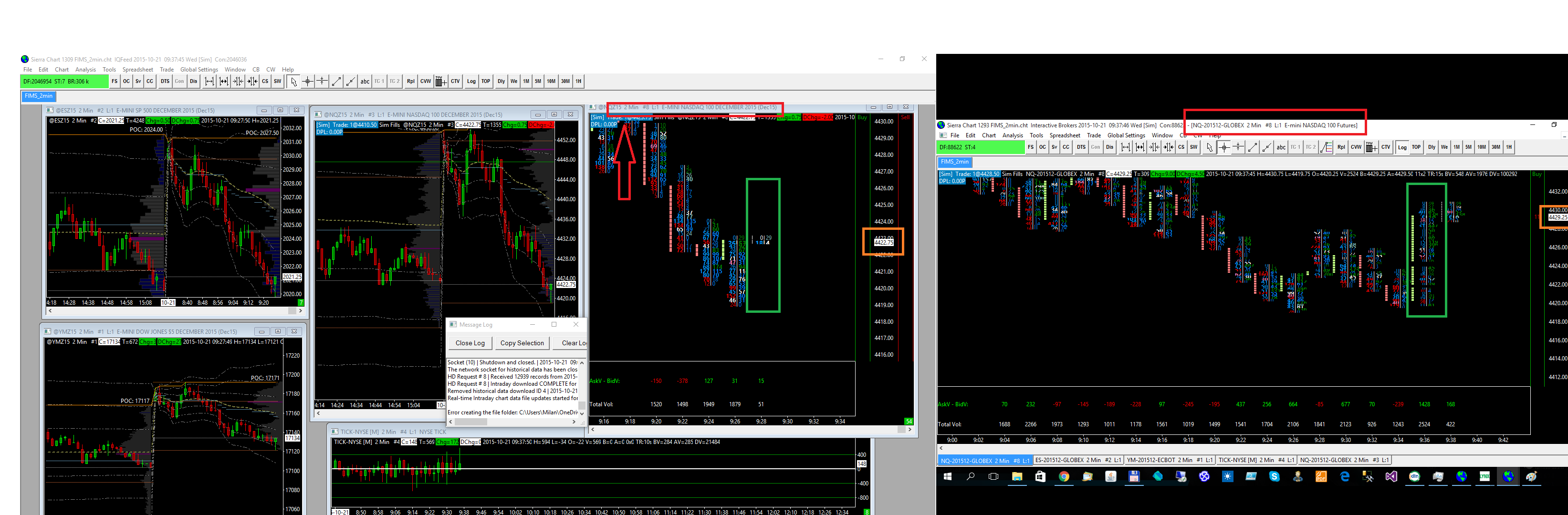
Task: Click the ray line tool in Interactive Brokers toolbar
Action: [1267, 147]
